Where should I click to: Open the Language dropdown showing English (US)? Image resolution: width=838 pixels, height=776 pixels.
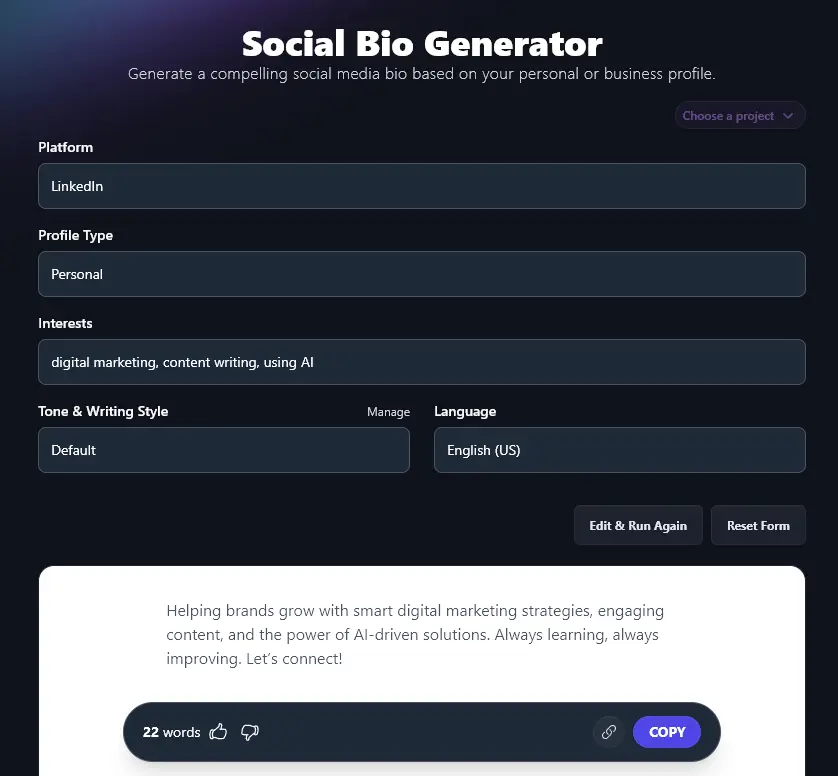point(619,450)
